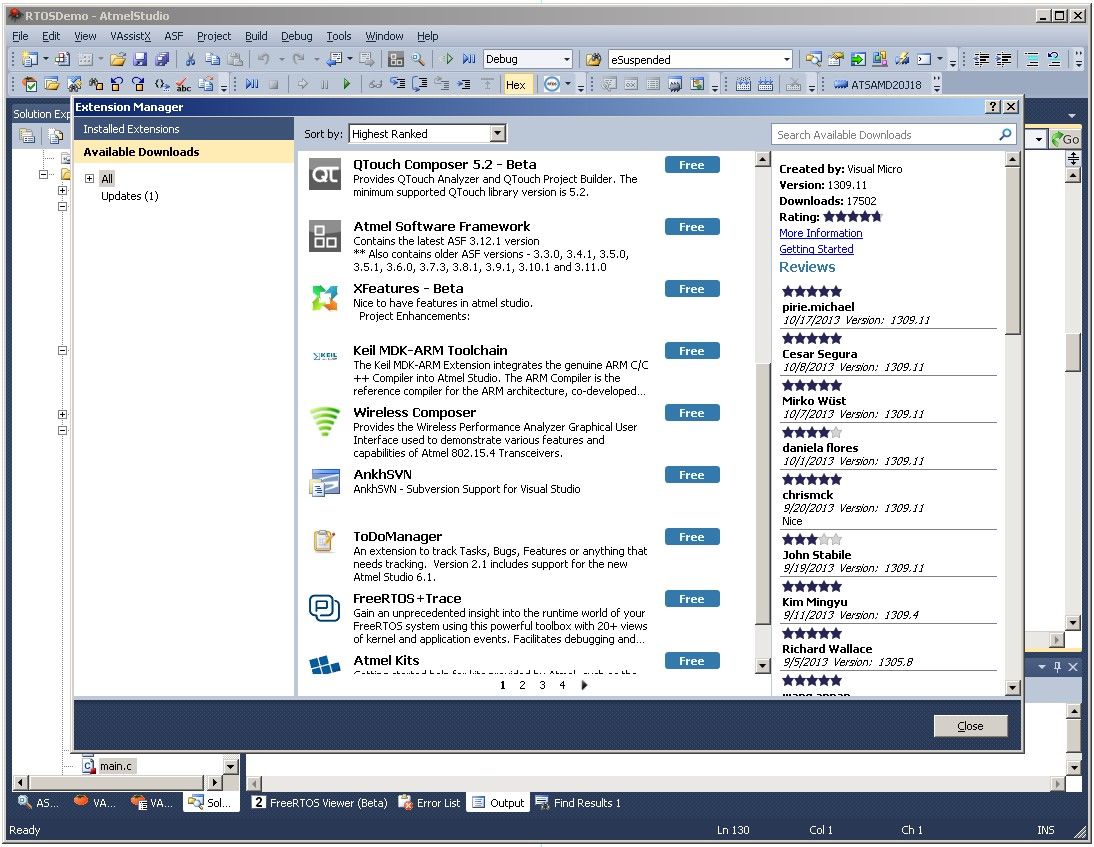Click the ToDoManager notepad icon

(x=325, y=541)
